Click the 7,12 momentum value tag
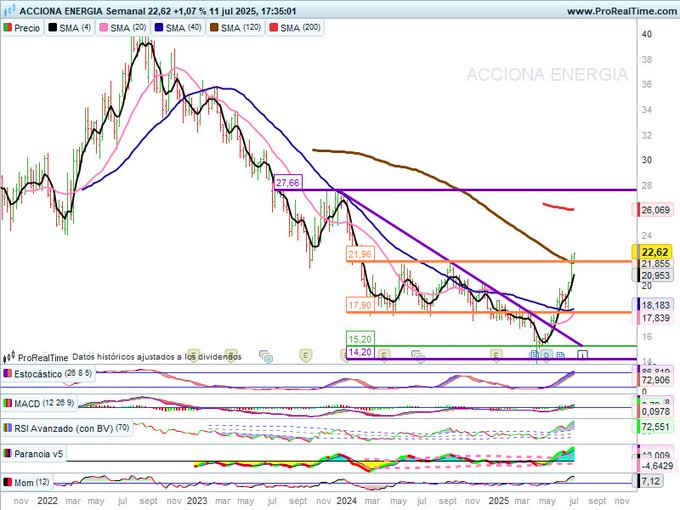Screen dimensions: 680x510 tap(650, 481)
